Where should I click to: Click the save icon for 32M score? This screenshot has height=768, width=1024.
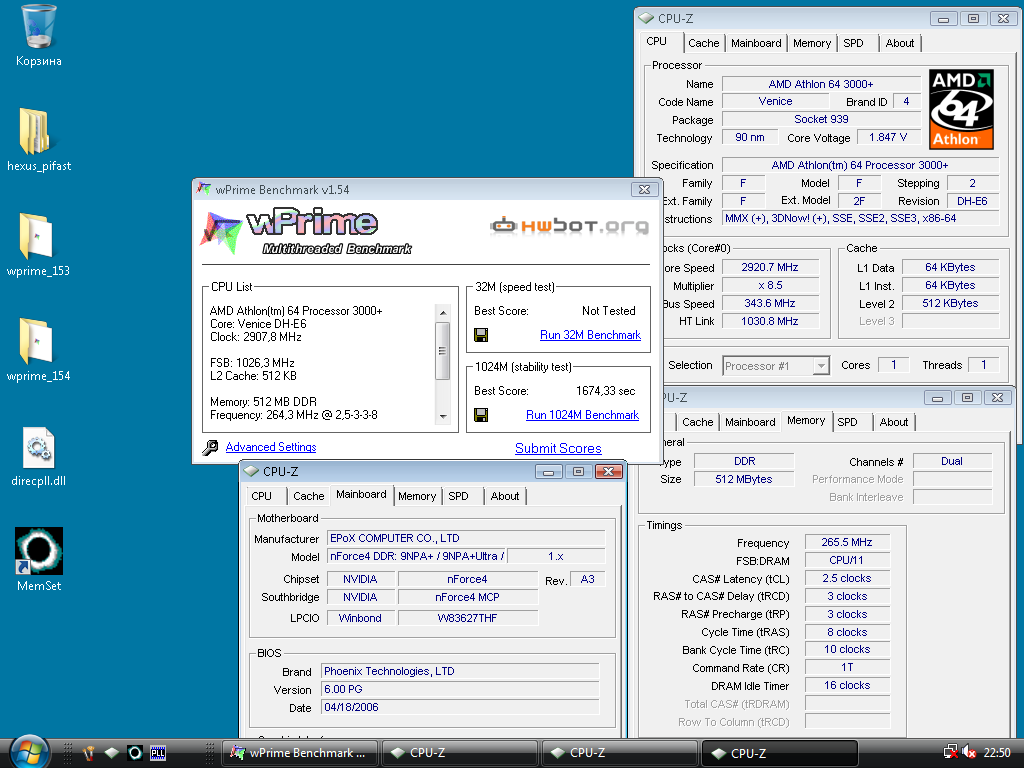tap(481, 335)
